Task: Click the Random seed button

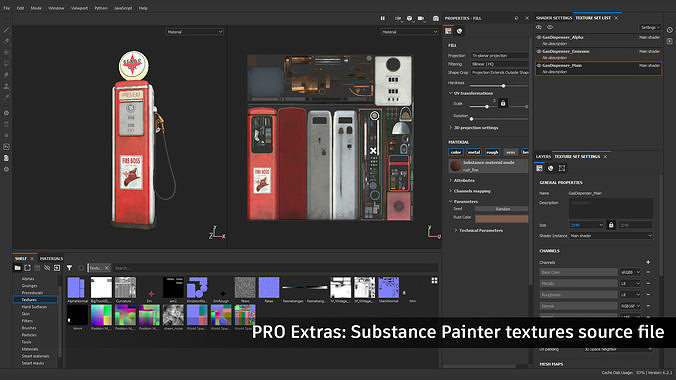Action: click(502, 209)
